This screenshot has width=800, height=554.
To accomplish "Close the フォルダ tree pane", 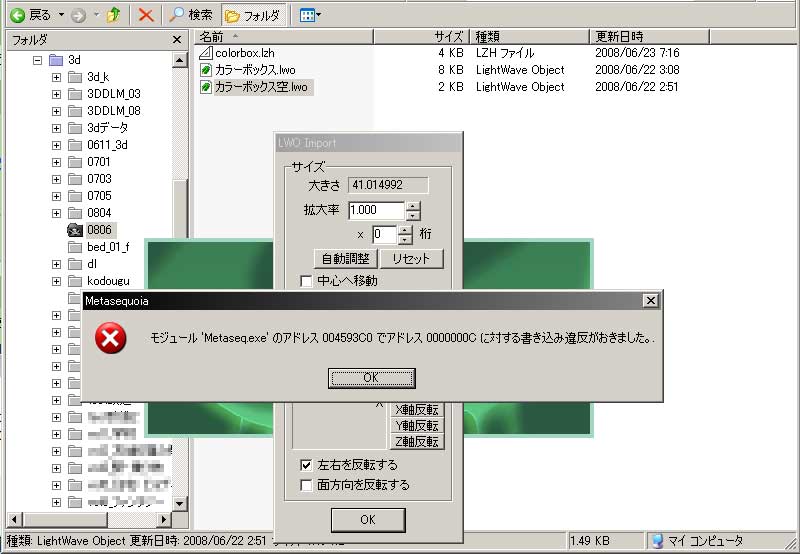I will tap(177, 40).
